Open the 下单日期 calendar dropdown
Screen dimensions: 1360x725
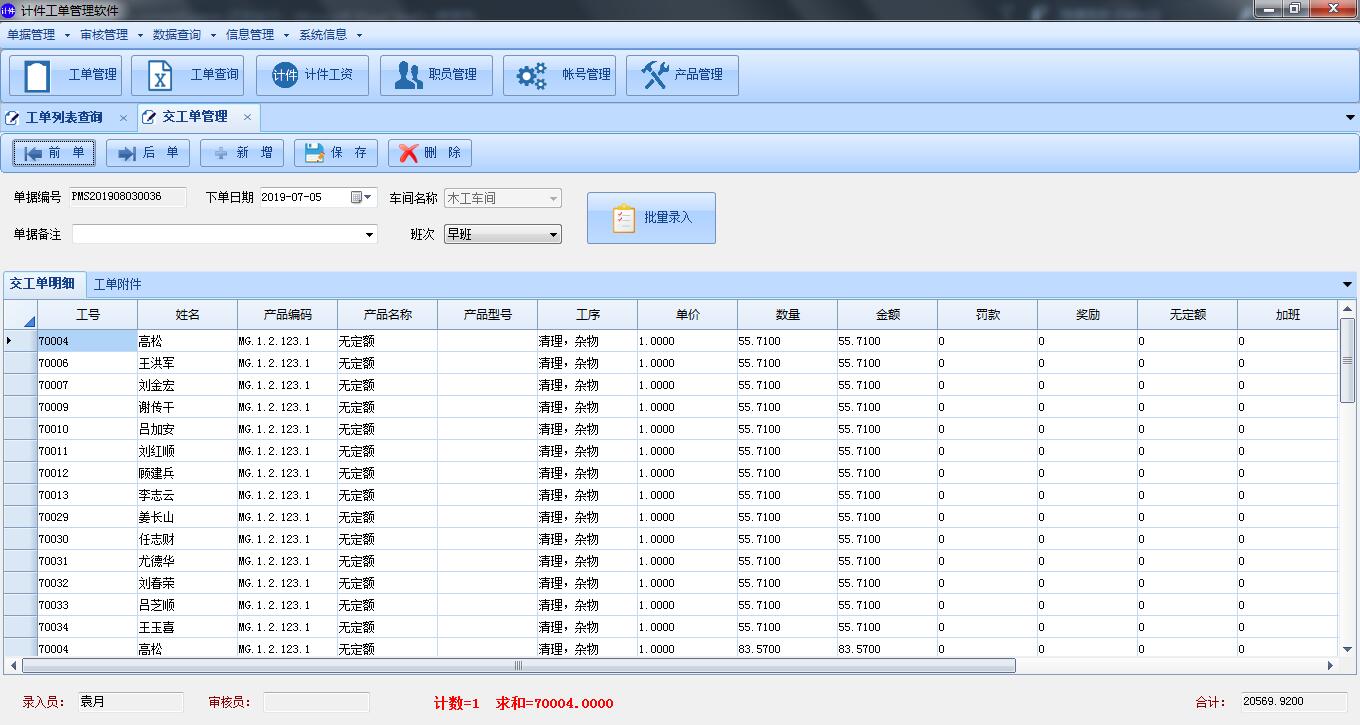click(x=368, y=198)
